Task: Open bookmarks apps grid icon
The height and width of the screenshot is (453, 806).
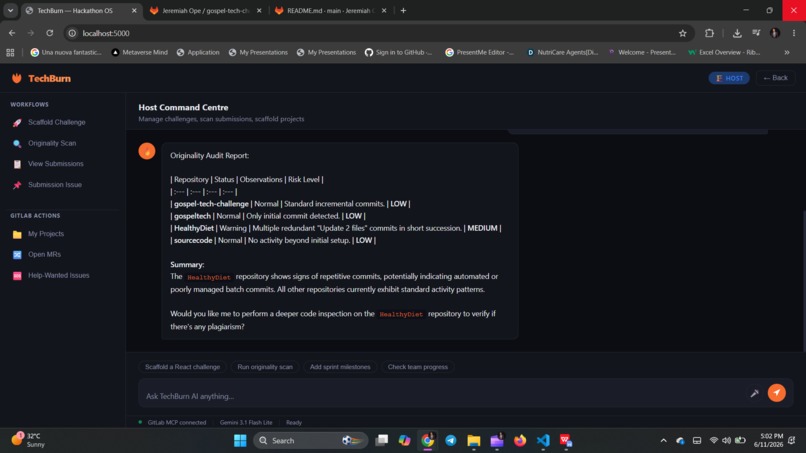Action: pyautogui.click(x=10, y=52)
